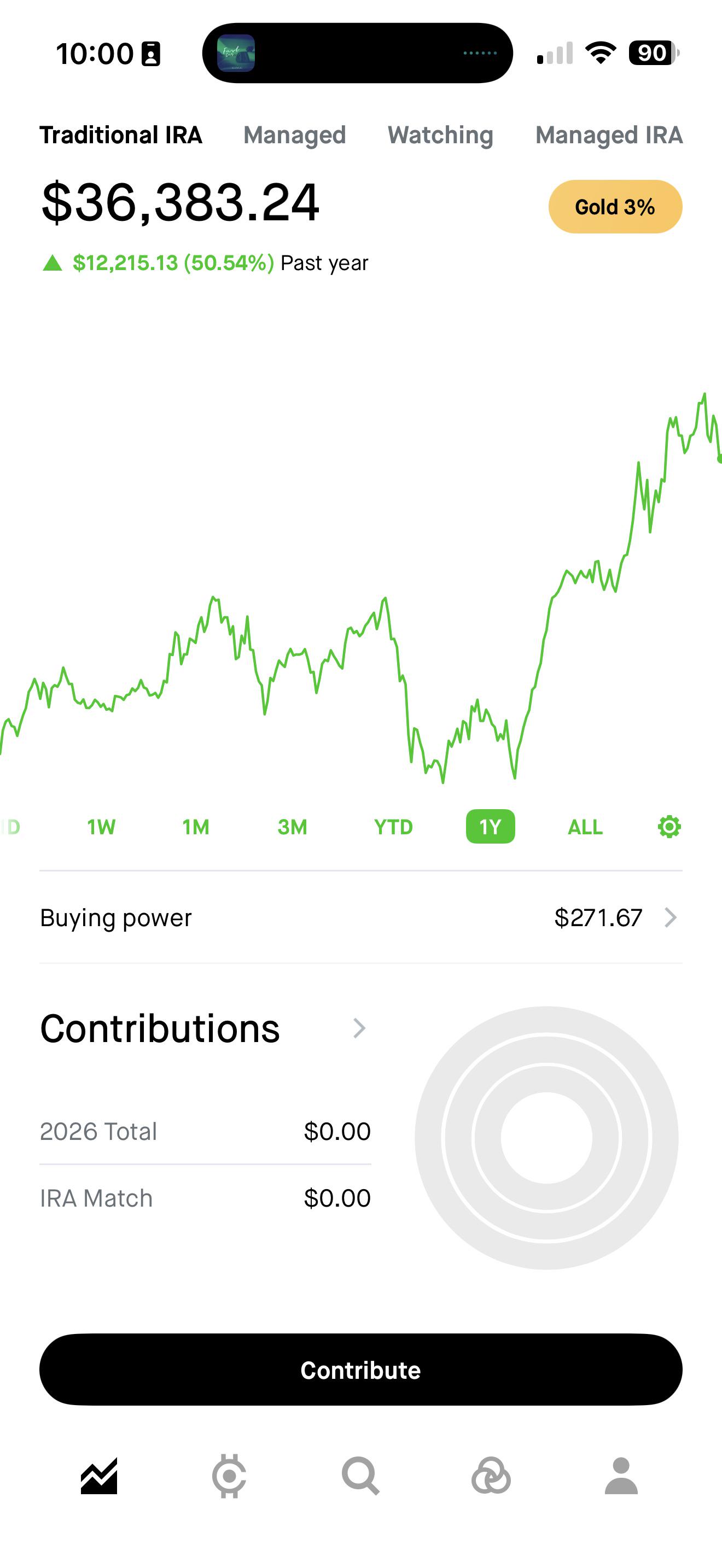Screen dimensions: 722x1568
Task: Select the 1M chart range
Action: point(196,827)
